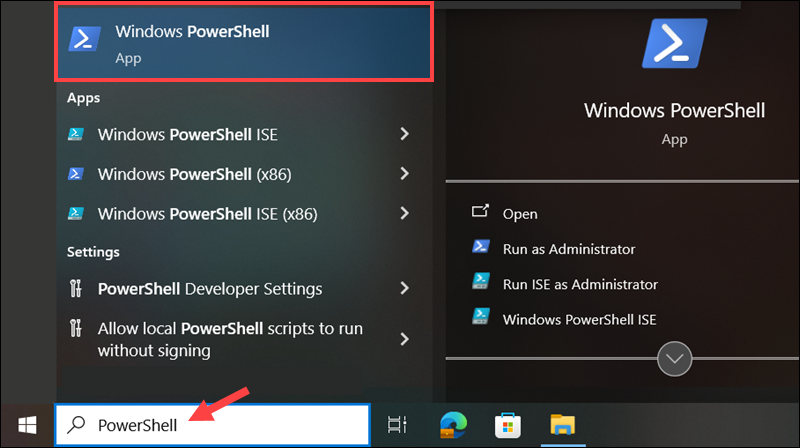Open File Explorer from the taskbar
Viewport: 800px width, 448px height.
[562, 425]
